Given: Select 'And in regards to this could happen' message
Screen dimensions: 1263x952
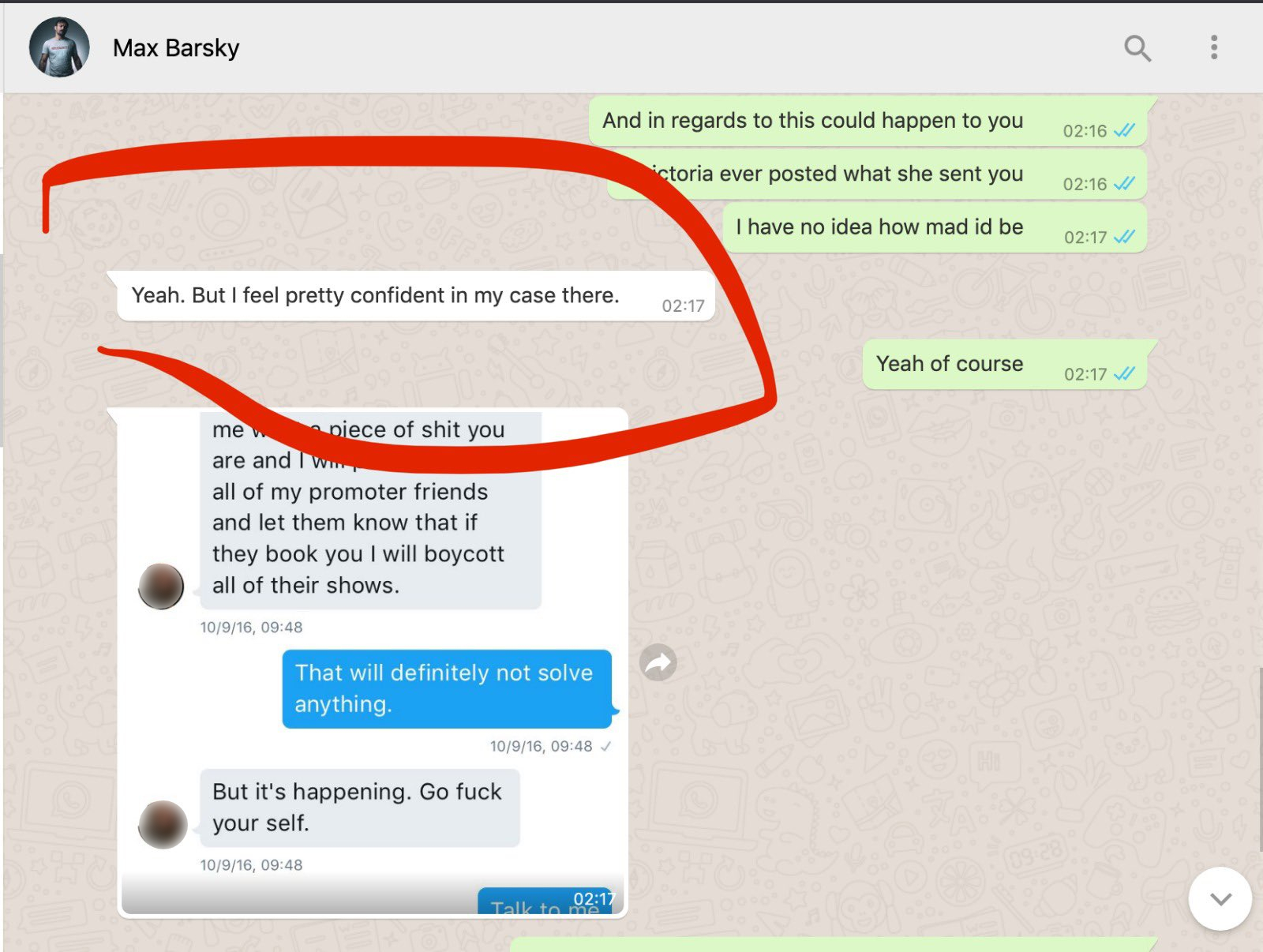Looking at the screenshot, I should [x=868, y=122].
